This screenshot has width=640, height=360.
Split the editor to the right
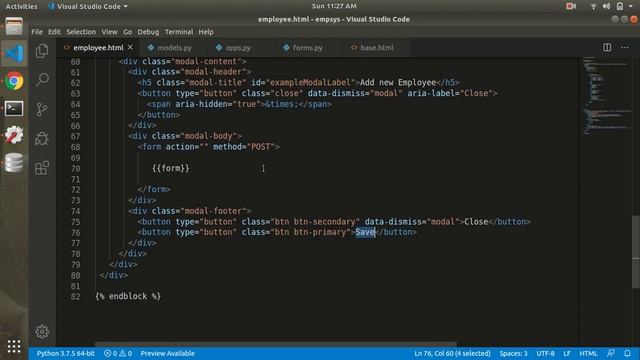pos(607,47)
